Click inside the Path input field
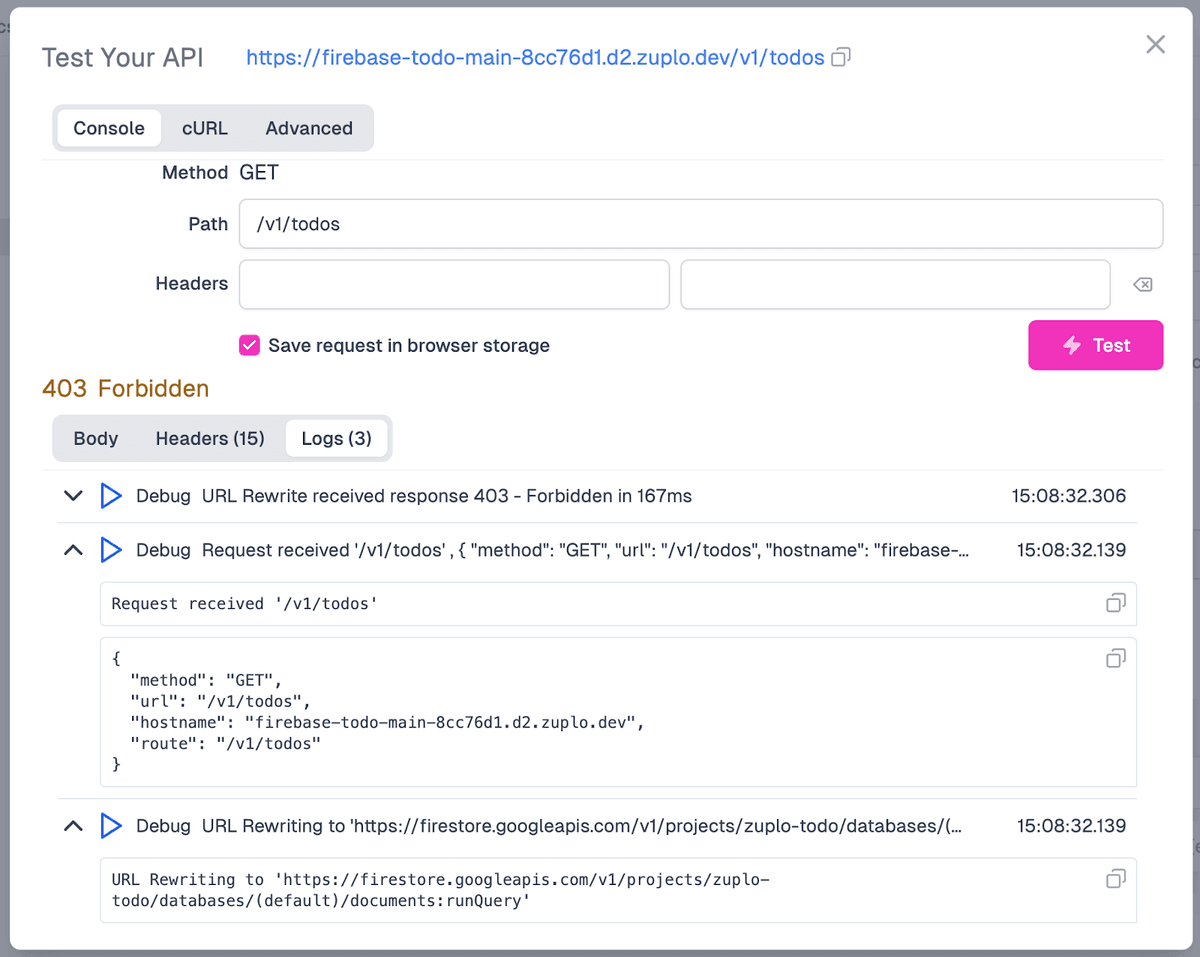 point(700,223)
